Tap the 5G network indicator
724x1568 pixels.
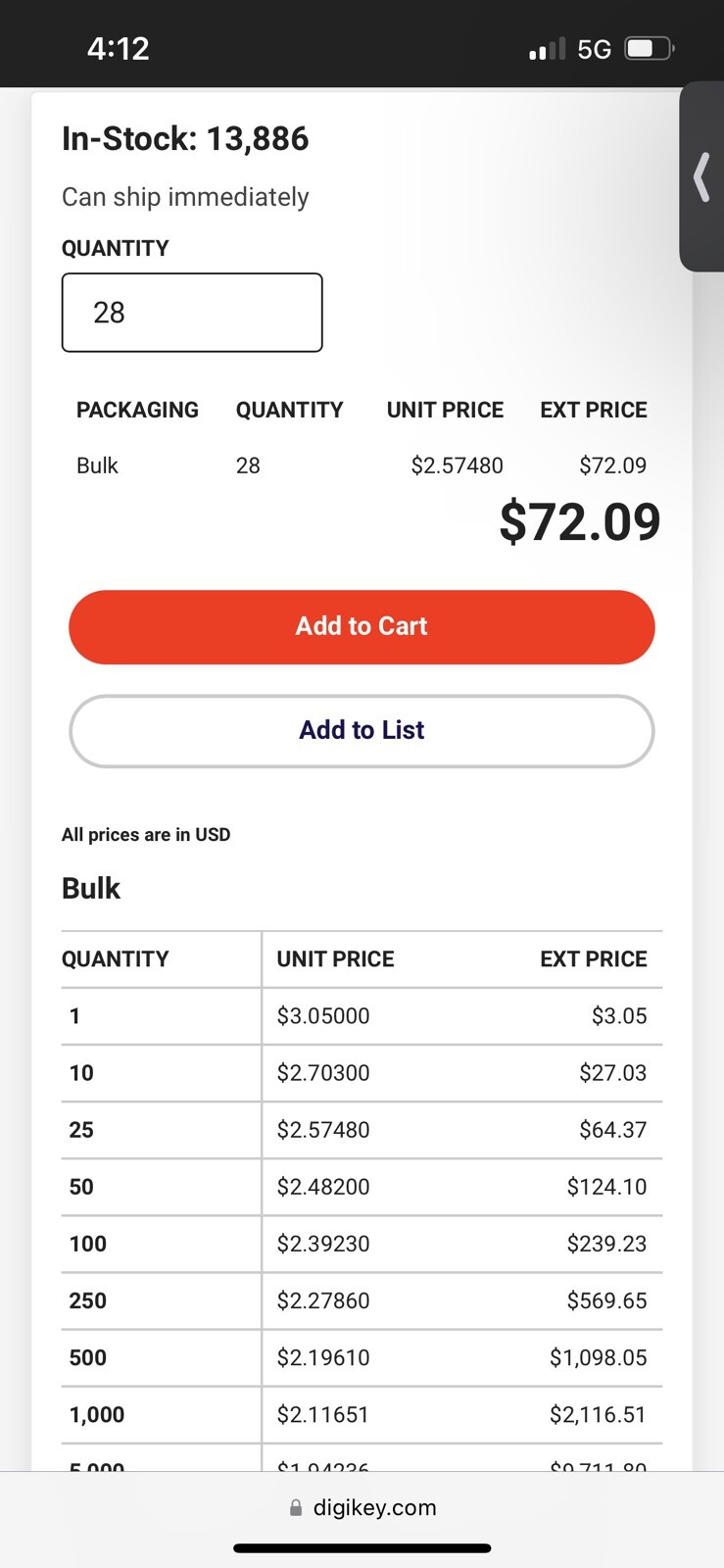594,49
